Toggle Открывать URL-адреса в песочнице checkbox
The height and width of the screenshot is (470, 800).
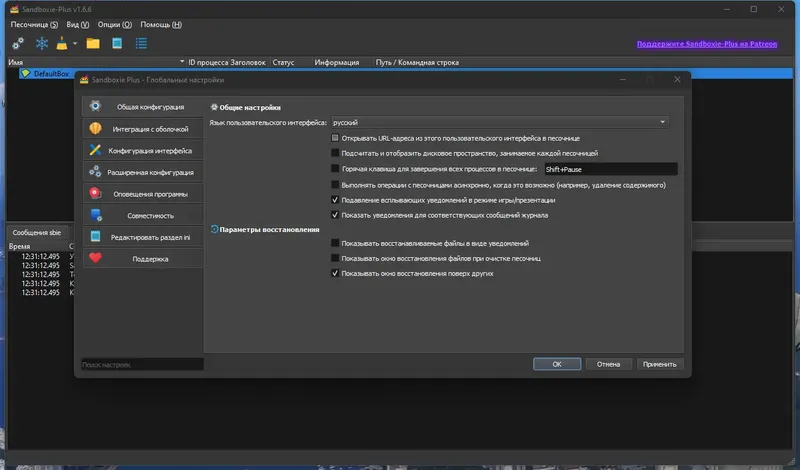pyautogui.click(x=335, y=138)
